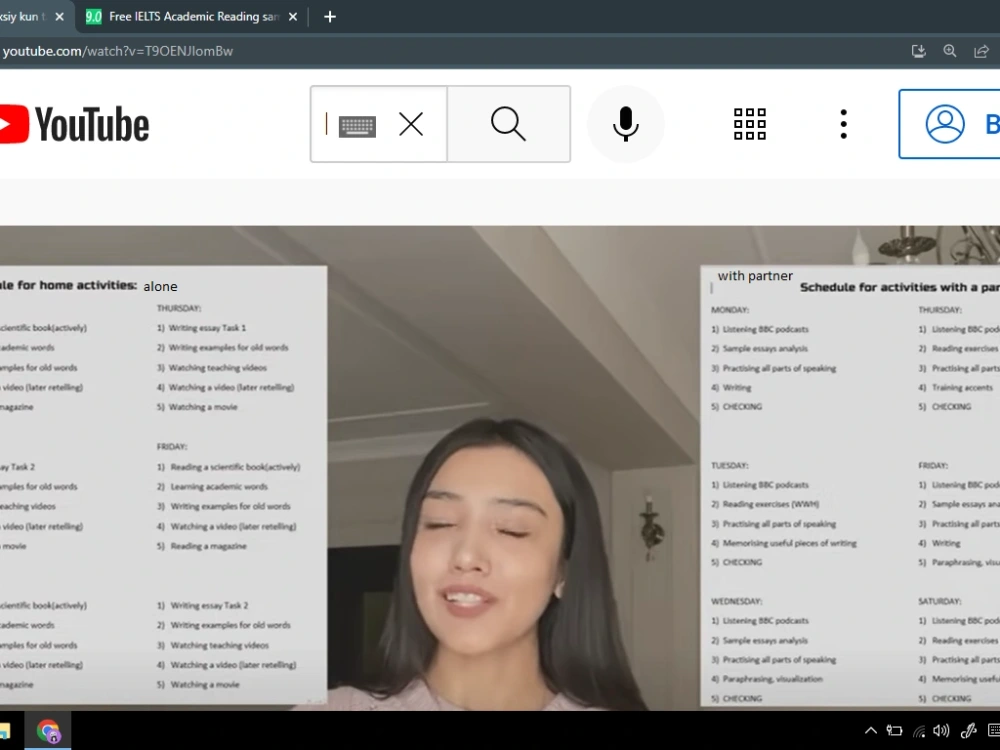
Task: Open a new browser tab
Action: coord(330,17)
